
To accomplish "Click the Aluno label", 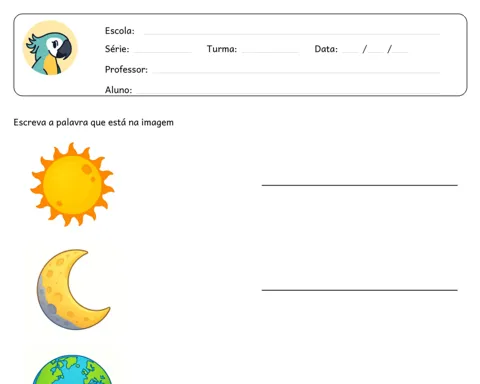I will (118, 90).
